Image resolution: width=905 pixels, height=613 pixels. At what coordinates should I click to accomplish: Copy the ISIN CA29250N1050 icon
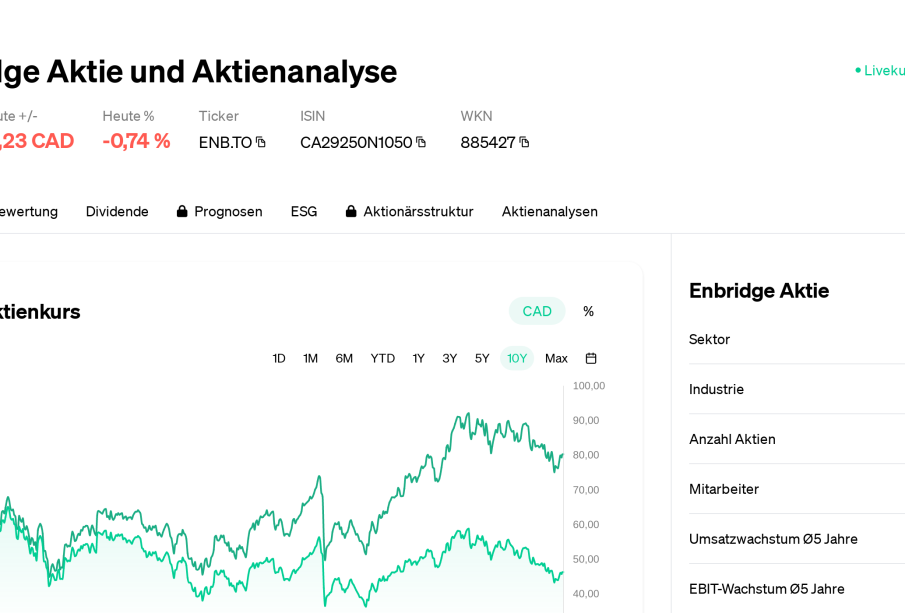point(421,142)
